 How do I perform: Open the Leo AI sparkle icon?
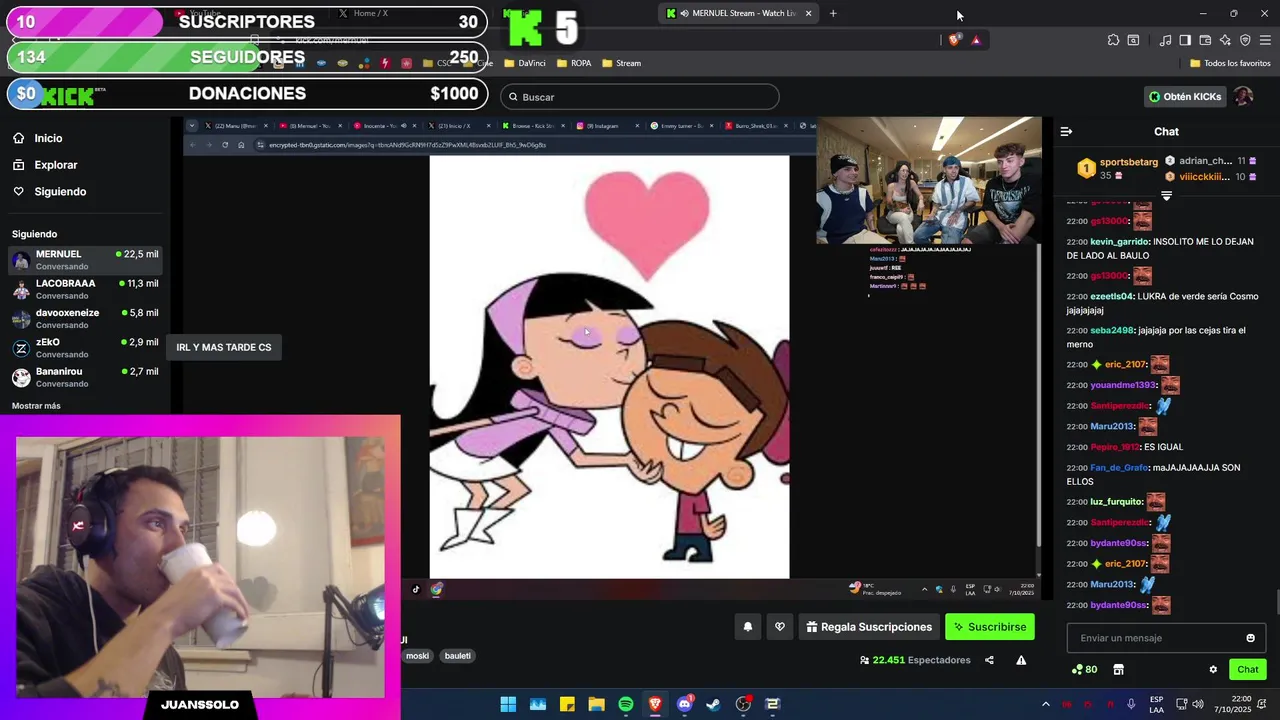[1225, 40]
